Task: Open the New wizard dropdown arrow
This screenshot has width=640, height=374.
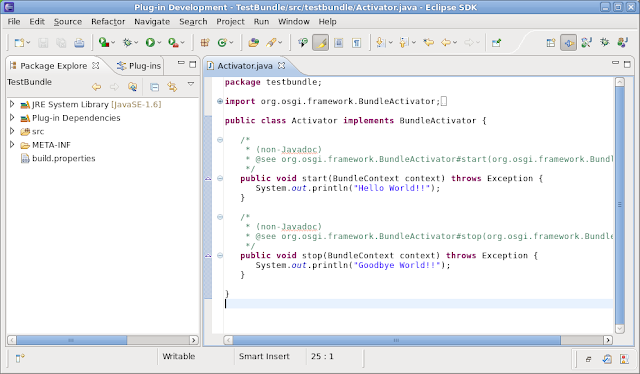Action: 28,42
